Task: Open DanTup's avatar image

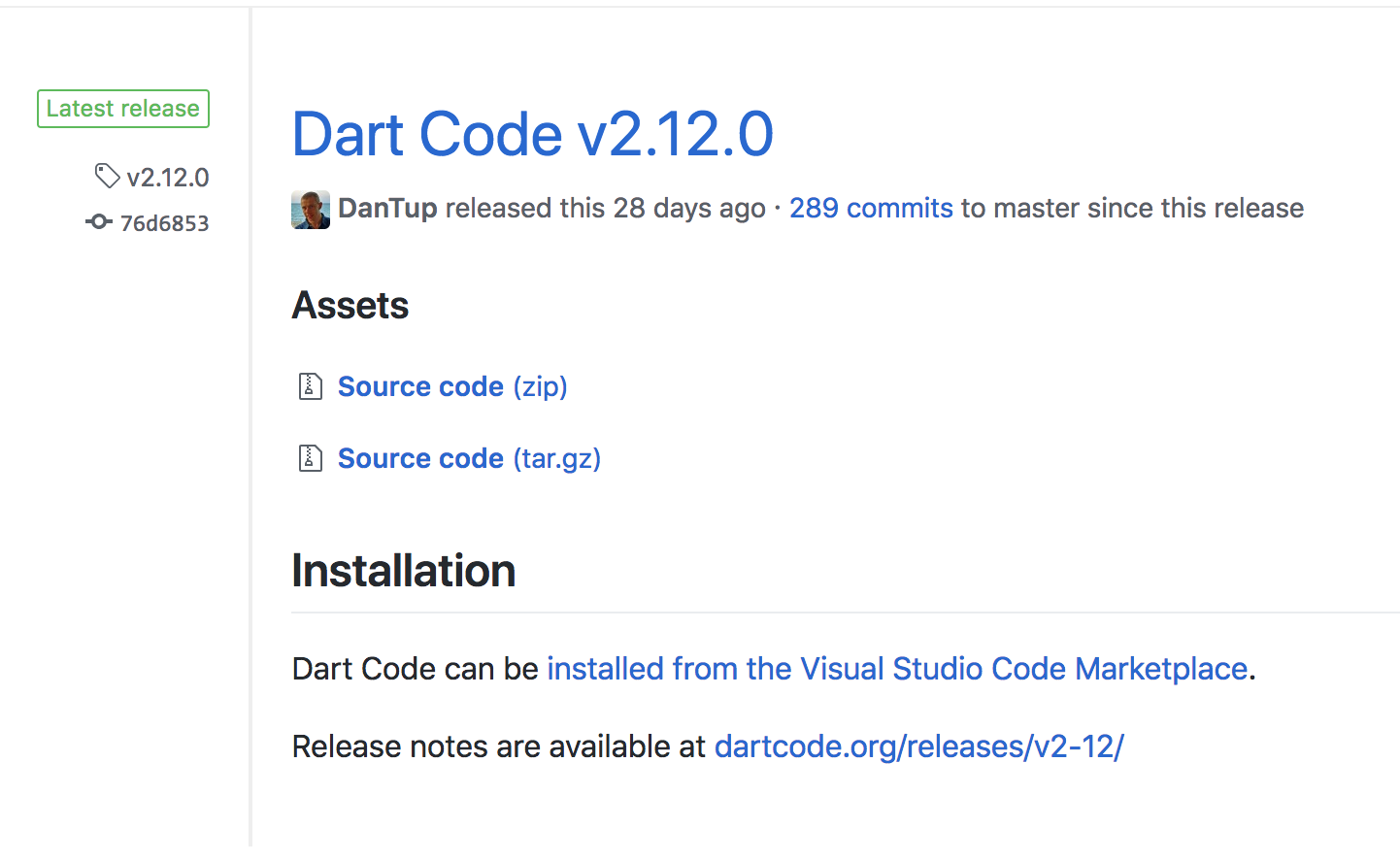Action: click(x=311, y=209)
